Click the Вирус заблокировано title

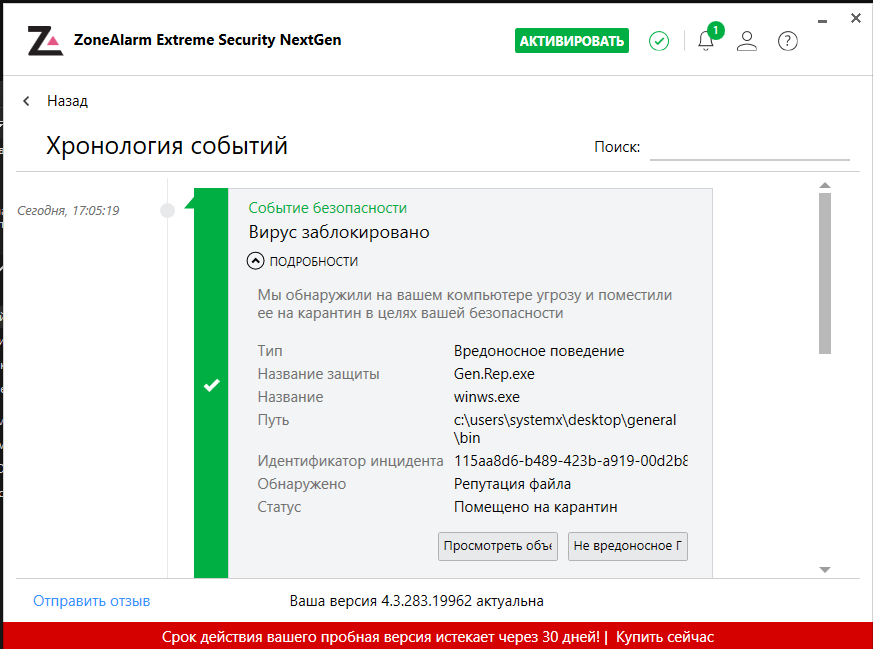click(339, 232)
